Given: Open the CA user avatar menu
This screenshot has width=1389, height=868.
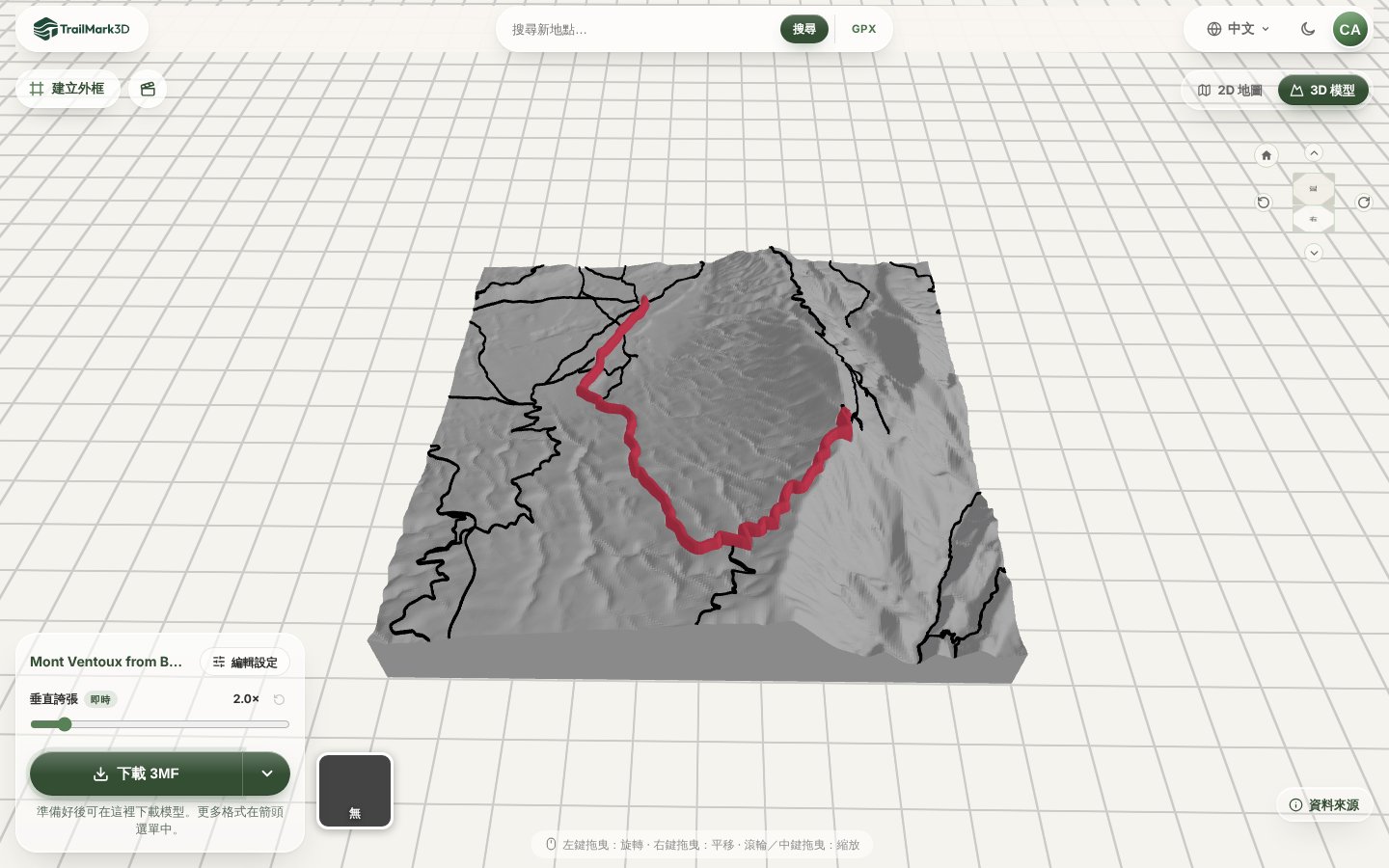Looking at the screenshot, I should [1349, 29].
